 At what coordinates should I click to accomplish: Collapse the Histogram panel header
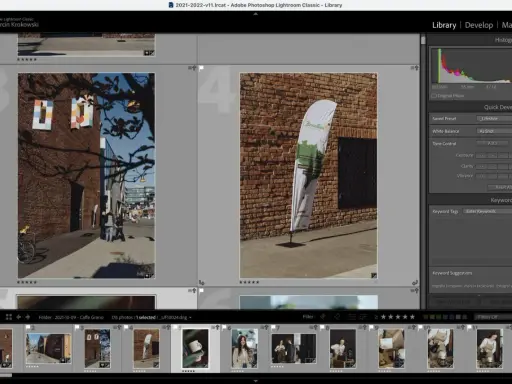471,40
